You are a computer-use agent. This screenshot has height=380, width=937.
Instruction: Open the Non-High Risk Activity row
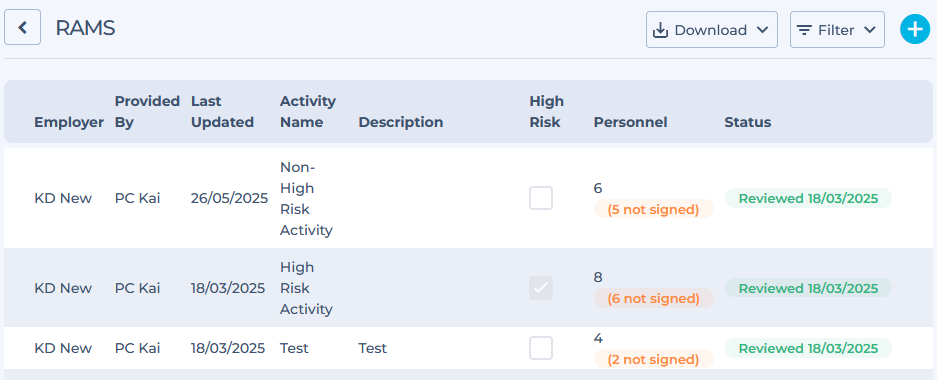click(x=468, y=198)
